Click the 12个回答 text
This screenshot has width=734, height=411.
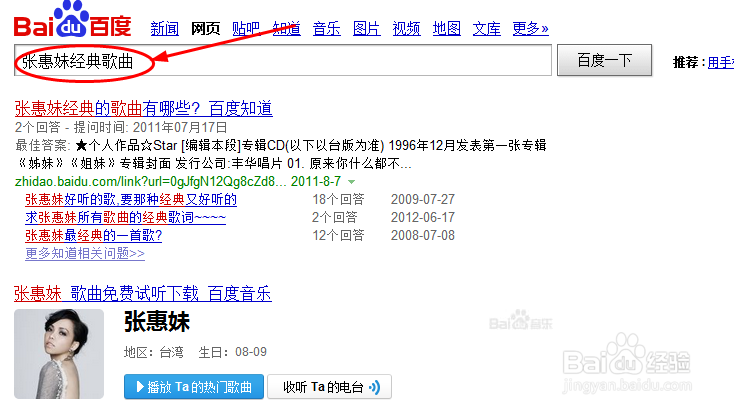(338, 235)
